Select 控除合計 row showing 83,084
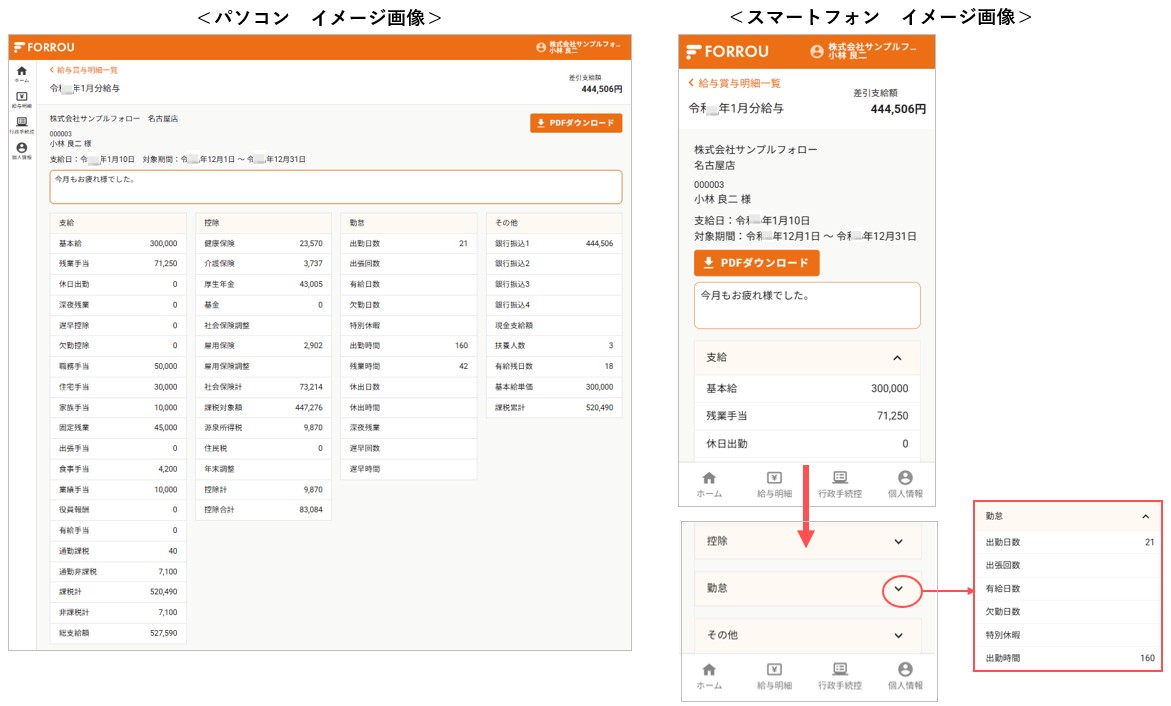Viewport: 1171px width, 706px height. point(264,510)
